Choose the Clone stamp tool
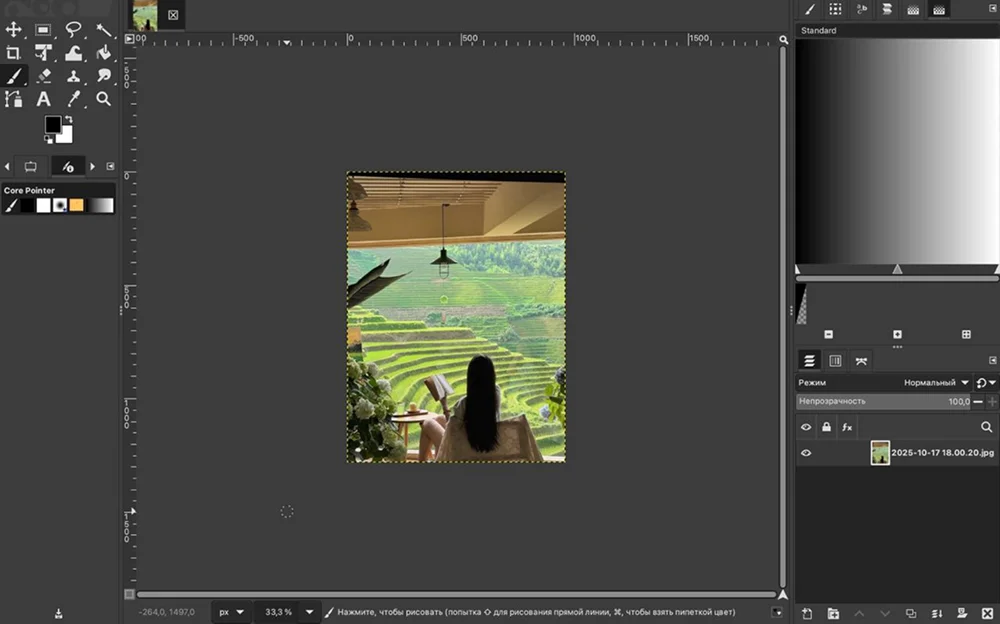This screenshot has height=624, width=1000. 74,76
